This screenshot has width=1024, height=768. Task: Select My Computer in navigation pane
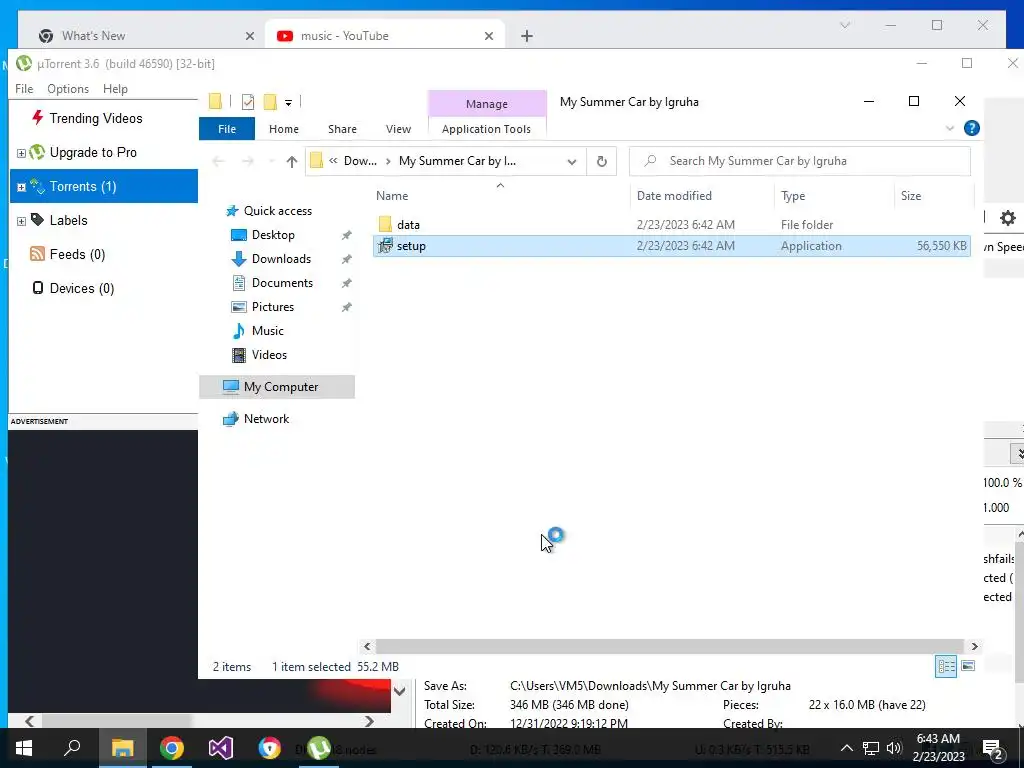tap(277, 387)
